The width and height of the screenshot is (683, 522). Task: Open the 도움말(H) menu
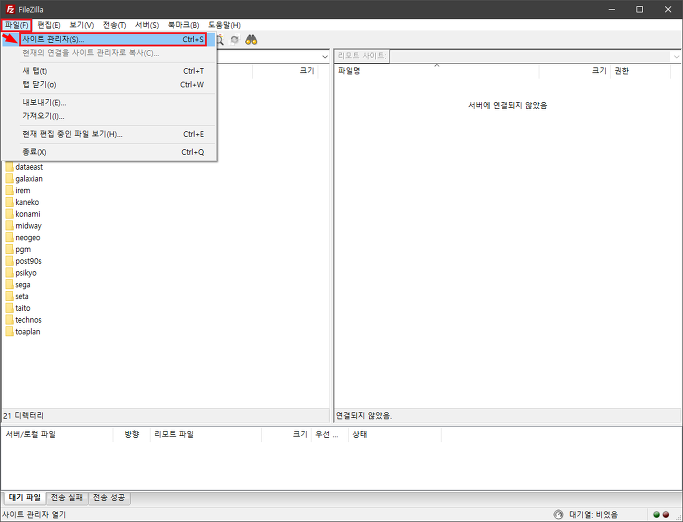pos(224,25)
